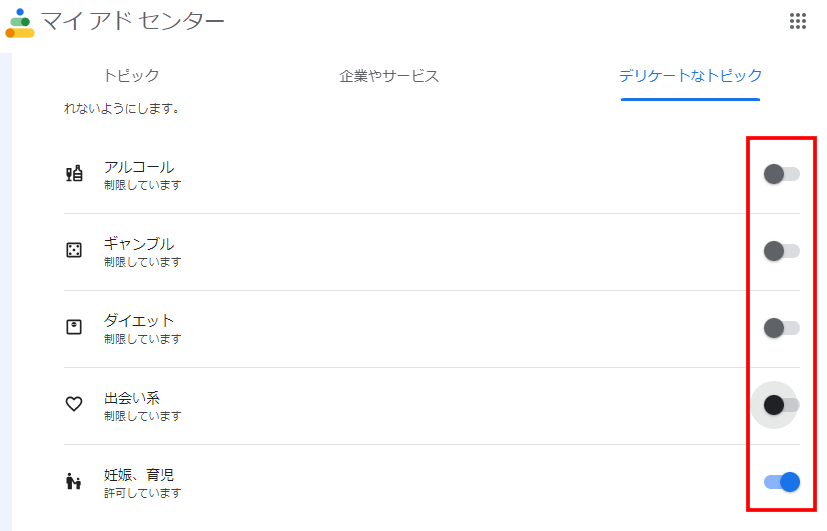827x531 pixels.
Task: Click the 出会い系 topic label
Action: [x=132, y=398]
